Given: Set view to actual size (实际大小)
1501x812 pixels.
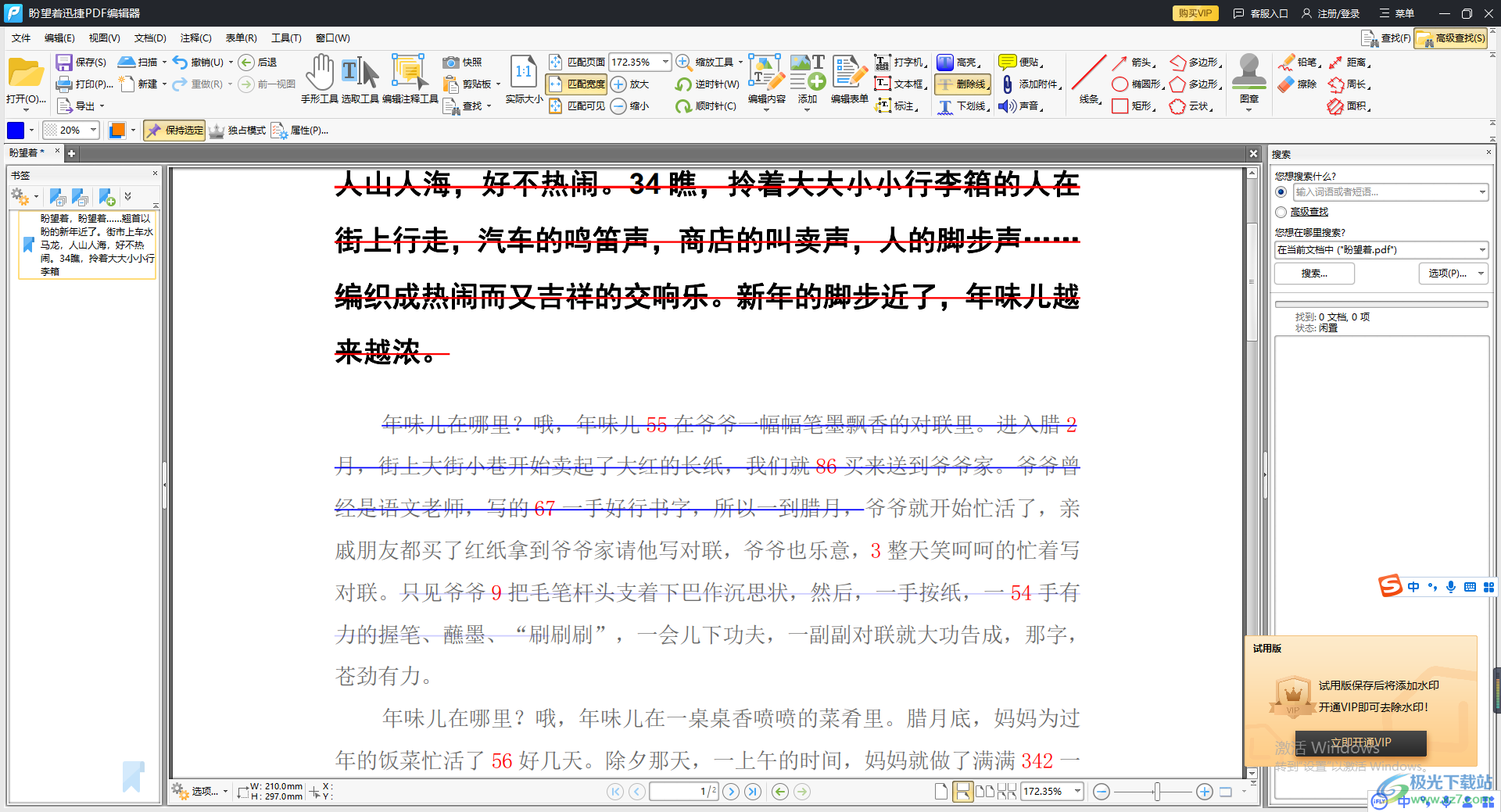Looking at the screenshot, I should (x=523, y=78).
